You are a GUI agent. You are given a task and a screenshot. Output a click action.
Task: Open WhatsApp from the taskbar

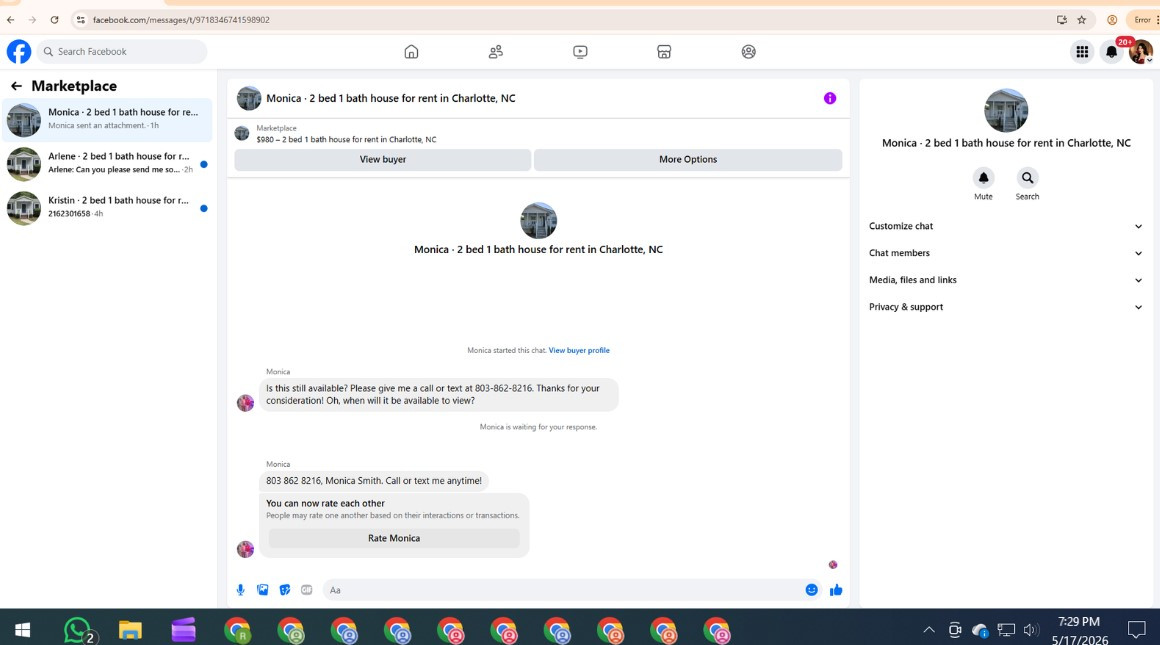click(x=78, y=631)
